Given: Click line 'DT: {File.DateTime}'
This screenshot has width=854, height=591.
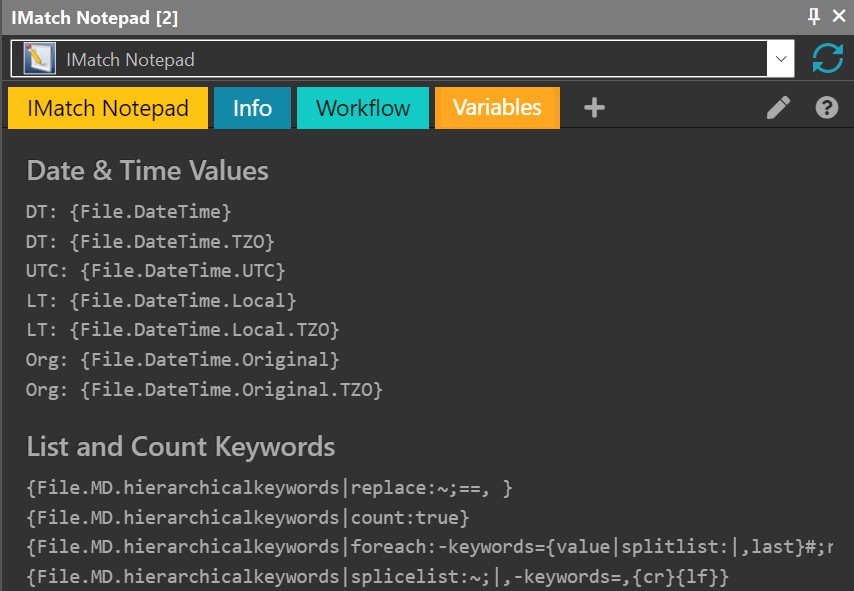Looking at the screenshot, I should tap(129, 211).
